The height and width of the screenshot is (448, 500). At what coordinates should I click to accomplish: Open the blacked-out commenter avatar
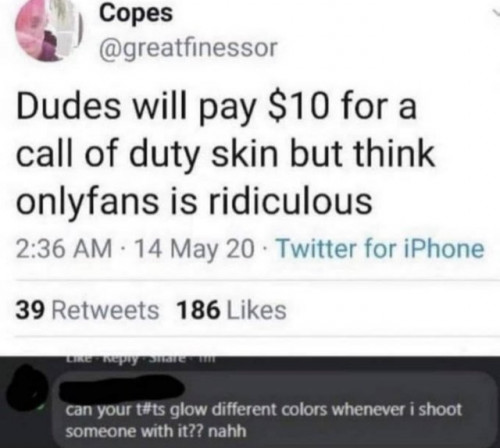point(27,390)
